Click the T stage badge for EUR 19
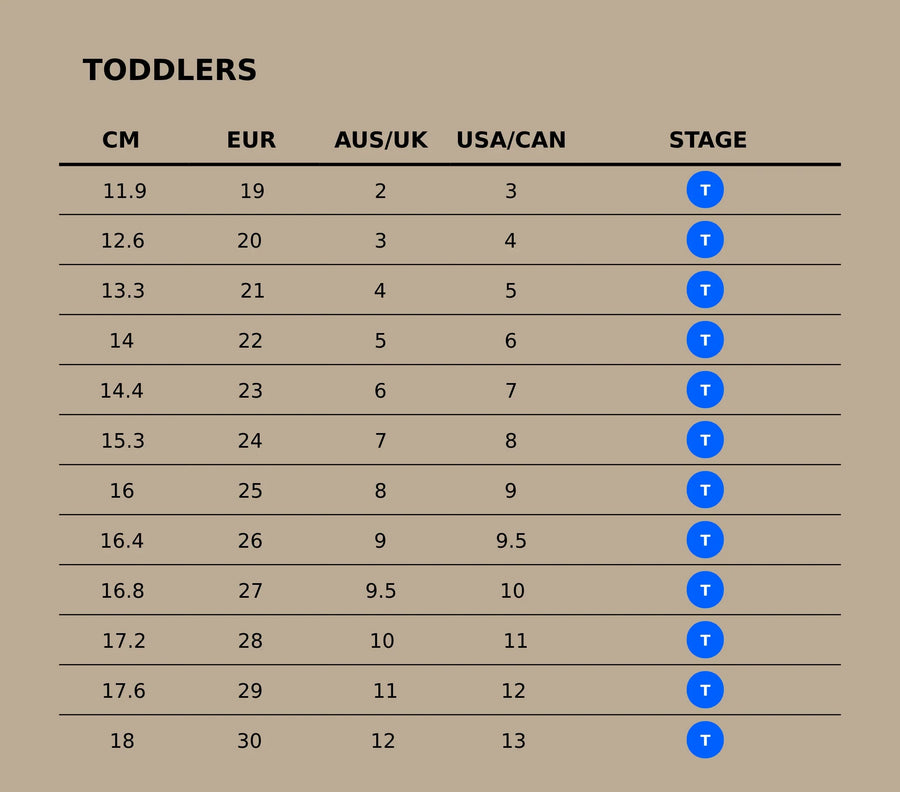This screenshot has width=900, height=792. pos(705,190)
